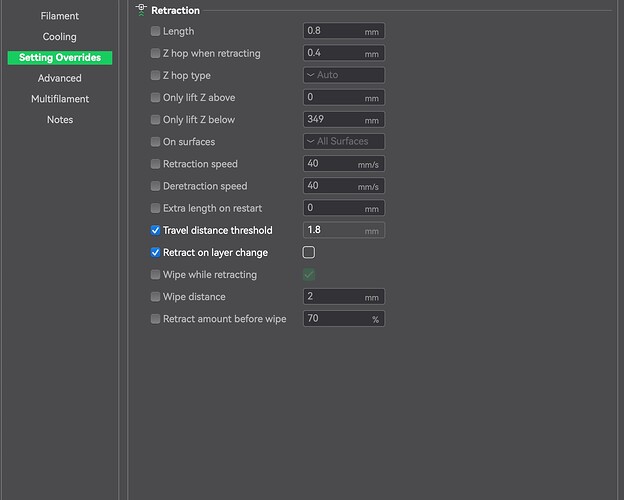The image size is (624, 500).
Task: Enable the Wipe distance override checkbox
Action: tap(155, 297)
